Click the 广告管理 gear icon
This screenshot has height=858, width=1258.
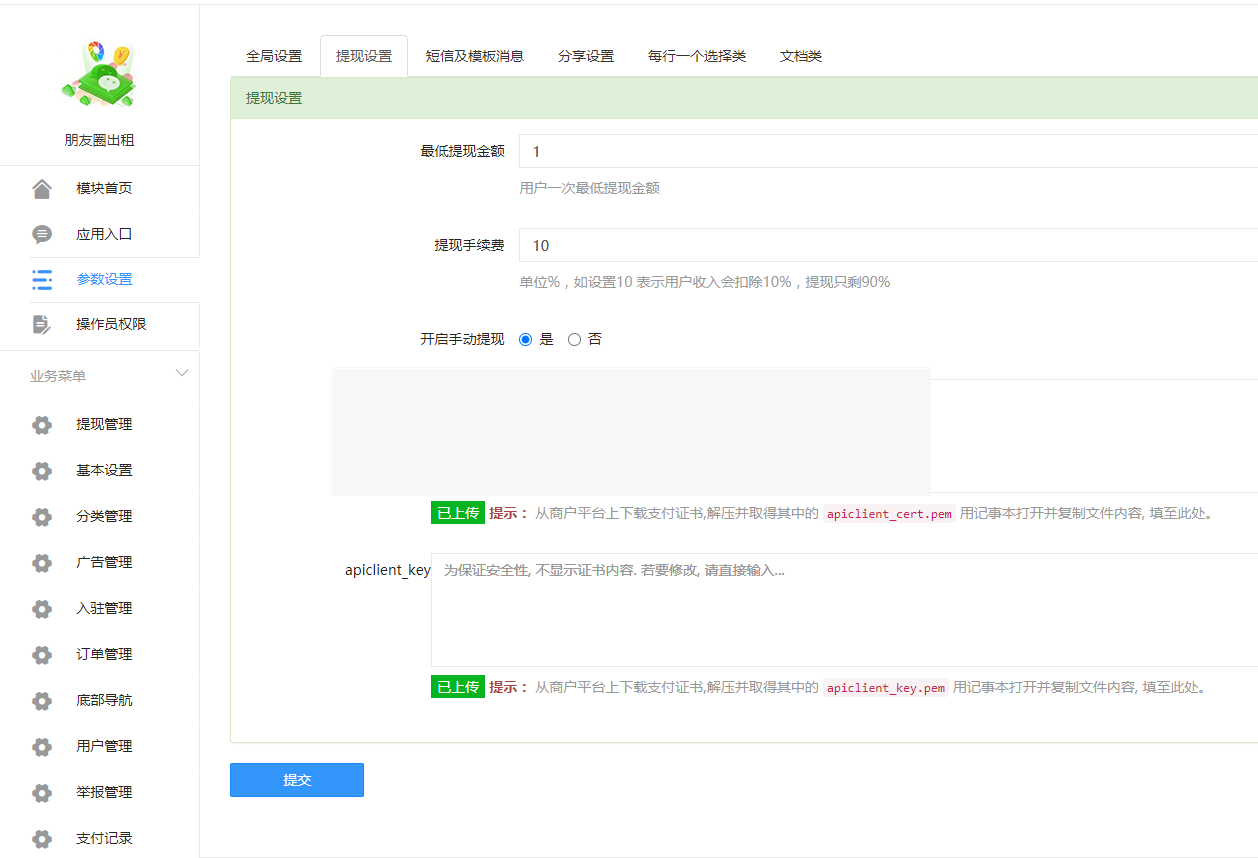41,562
